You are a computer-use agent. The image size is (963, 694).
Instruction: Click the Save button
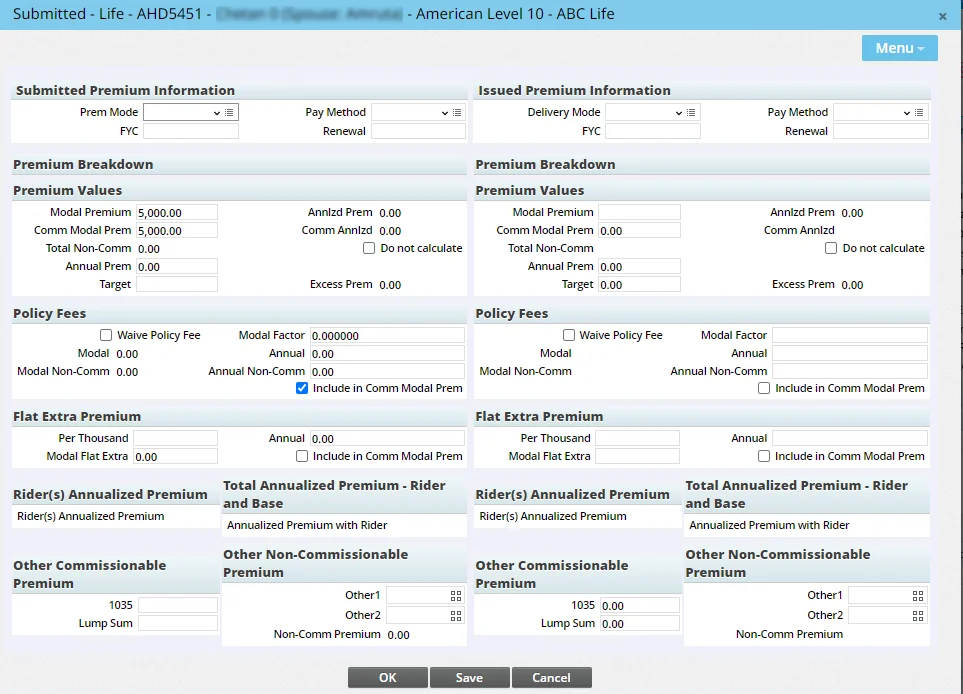pyautogui.click(x=469, y=677)
